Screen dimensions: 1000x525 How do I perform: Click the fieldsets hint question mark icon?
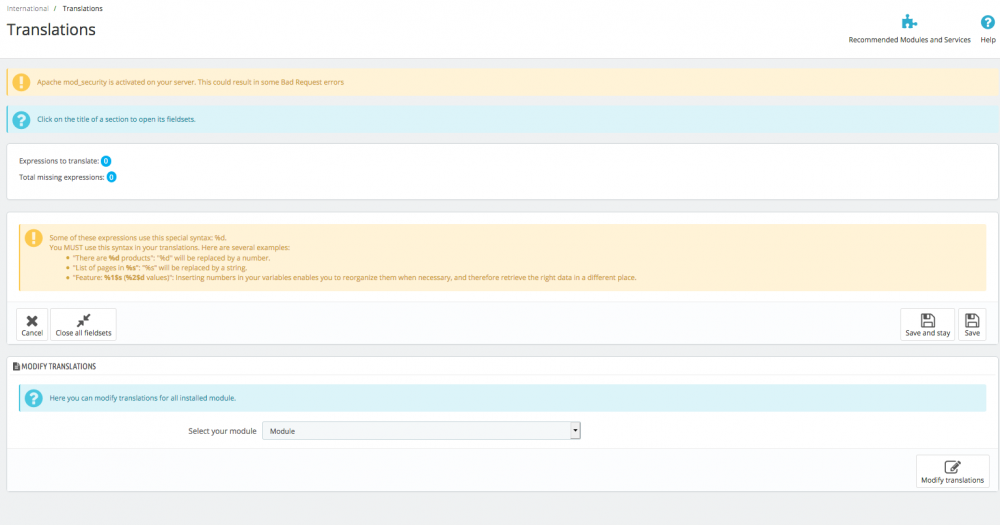tap(21, 119)
